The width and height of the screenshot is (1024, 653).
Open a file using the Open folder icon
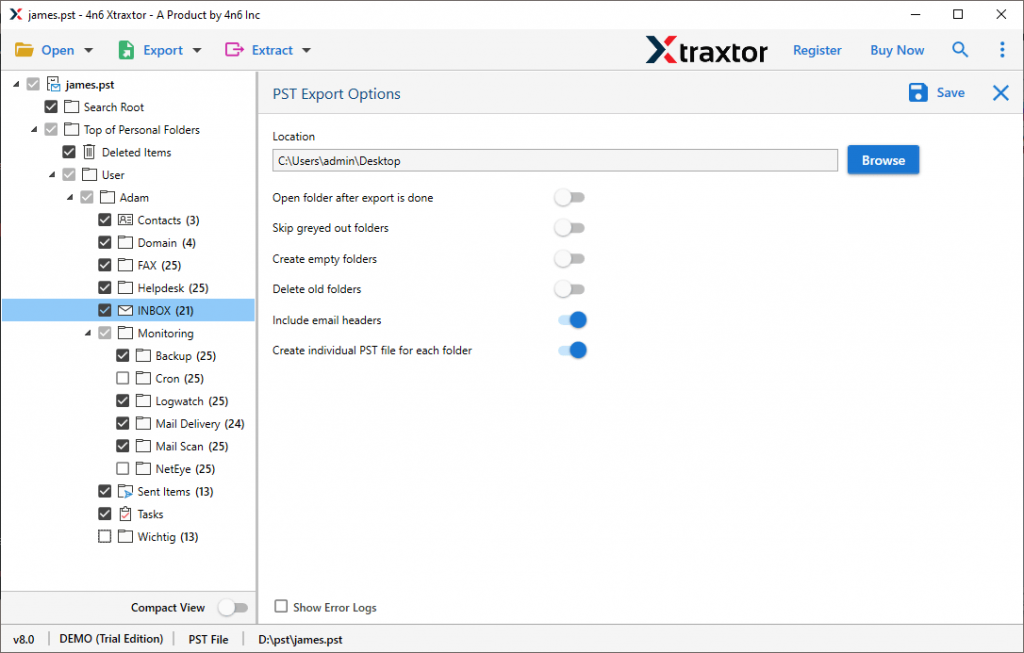point(24,49)
